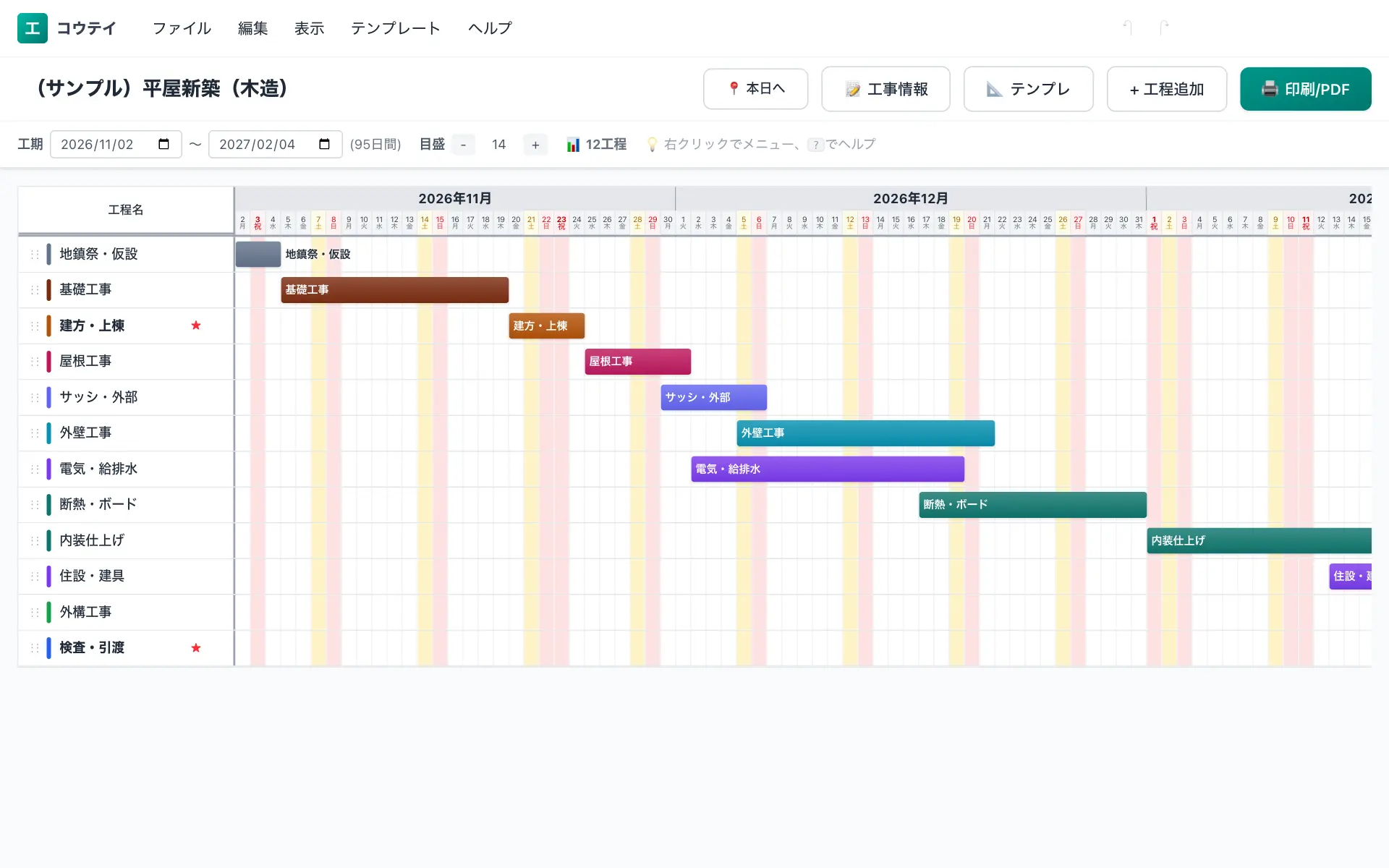Screen dimensions: 1389x868
Task: Click the 印刷/PDF button
Action: coord(1305,89)
